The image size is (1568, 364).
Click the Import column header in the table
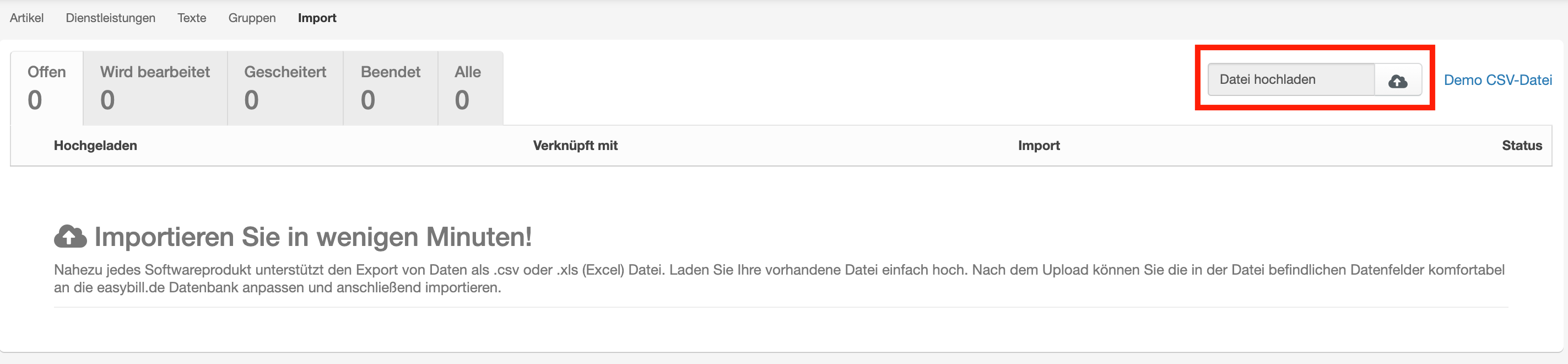click(1039, 145)
